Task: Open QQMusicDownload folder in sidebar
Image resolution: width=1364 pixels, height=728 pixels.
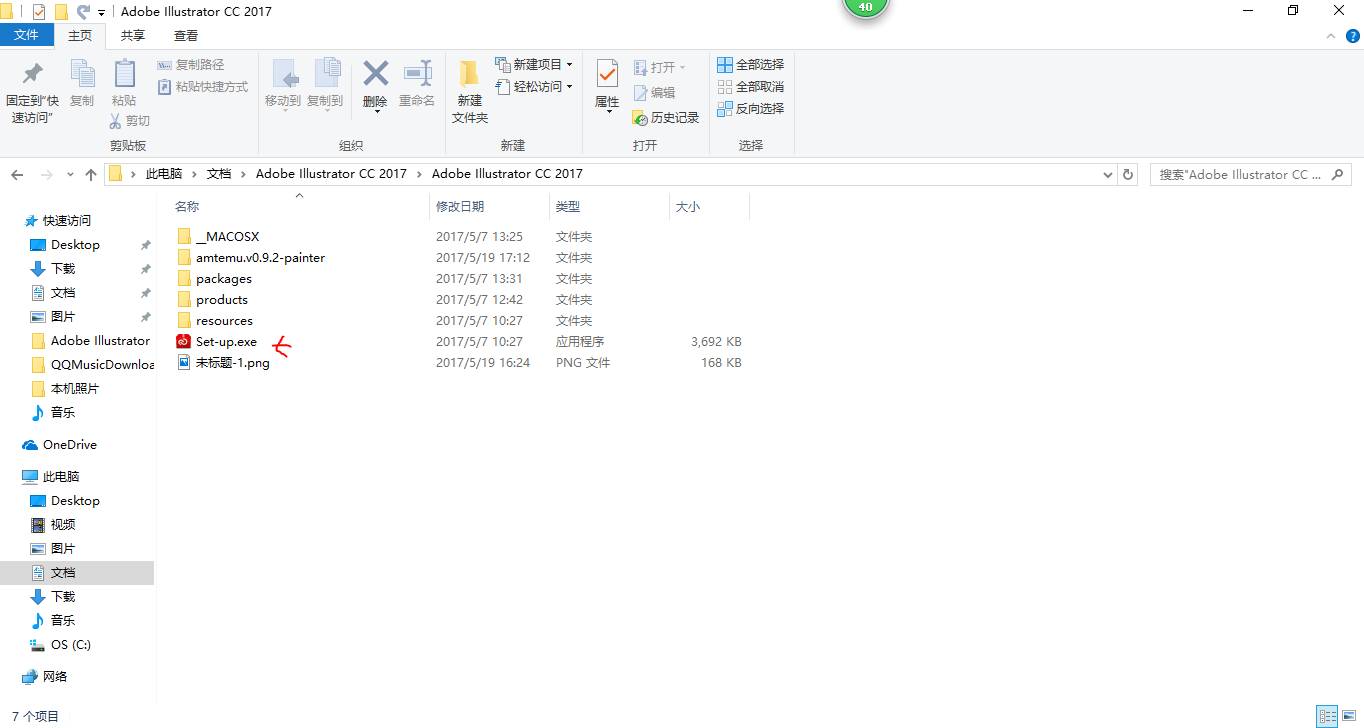Action: (91, 365)
